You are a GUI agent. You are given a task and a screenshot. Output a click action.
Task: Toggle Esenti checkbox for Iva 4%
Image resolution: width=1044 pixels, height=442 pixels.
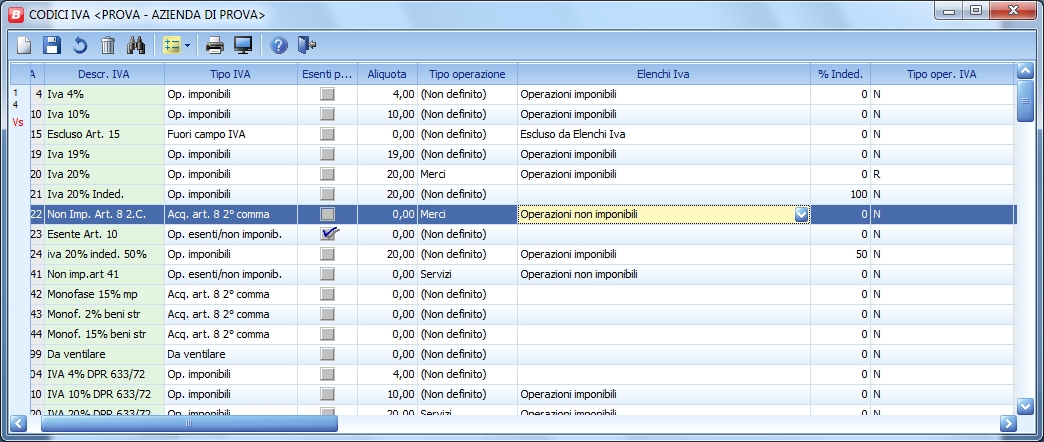click(x=328, y=95)
